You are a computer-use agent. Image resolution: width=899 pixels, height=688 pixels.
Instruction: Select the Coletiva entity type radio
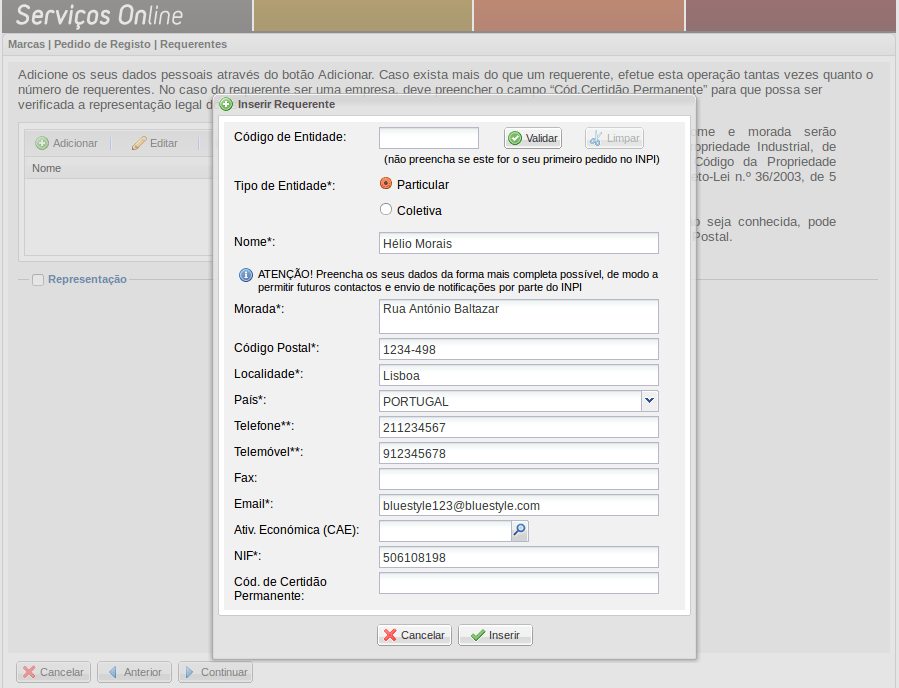click(386, 210)
